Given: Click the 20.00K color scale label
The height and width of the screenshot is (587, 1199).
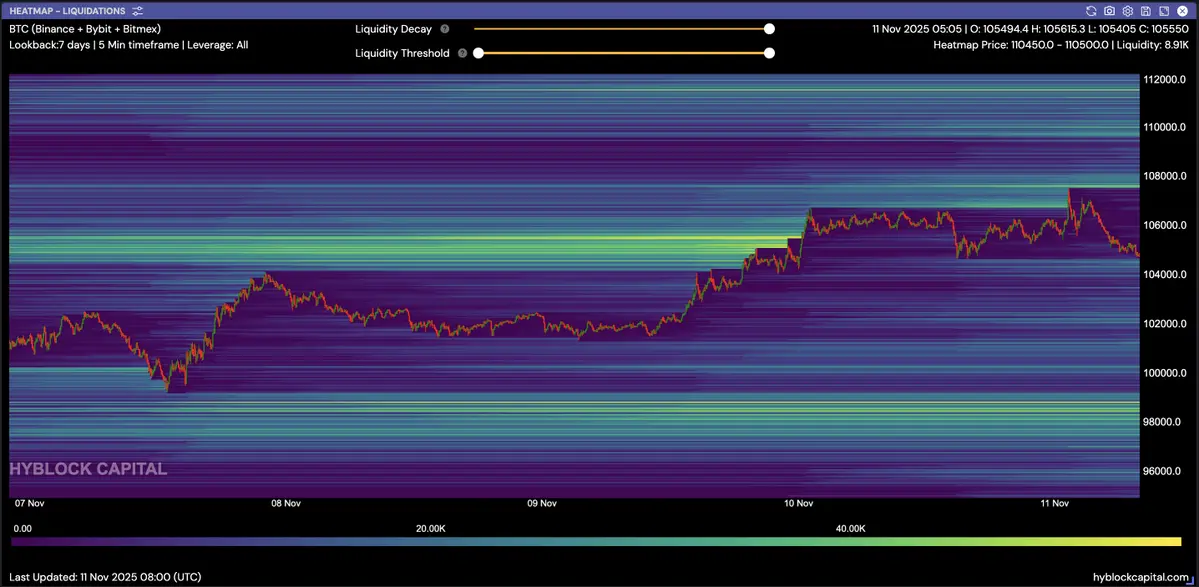Looking at the screenshot, I should (x=431, y=528).
